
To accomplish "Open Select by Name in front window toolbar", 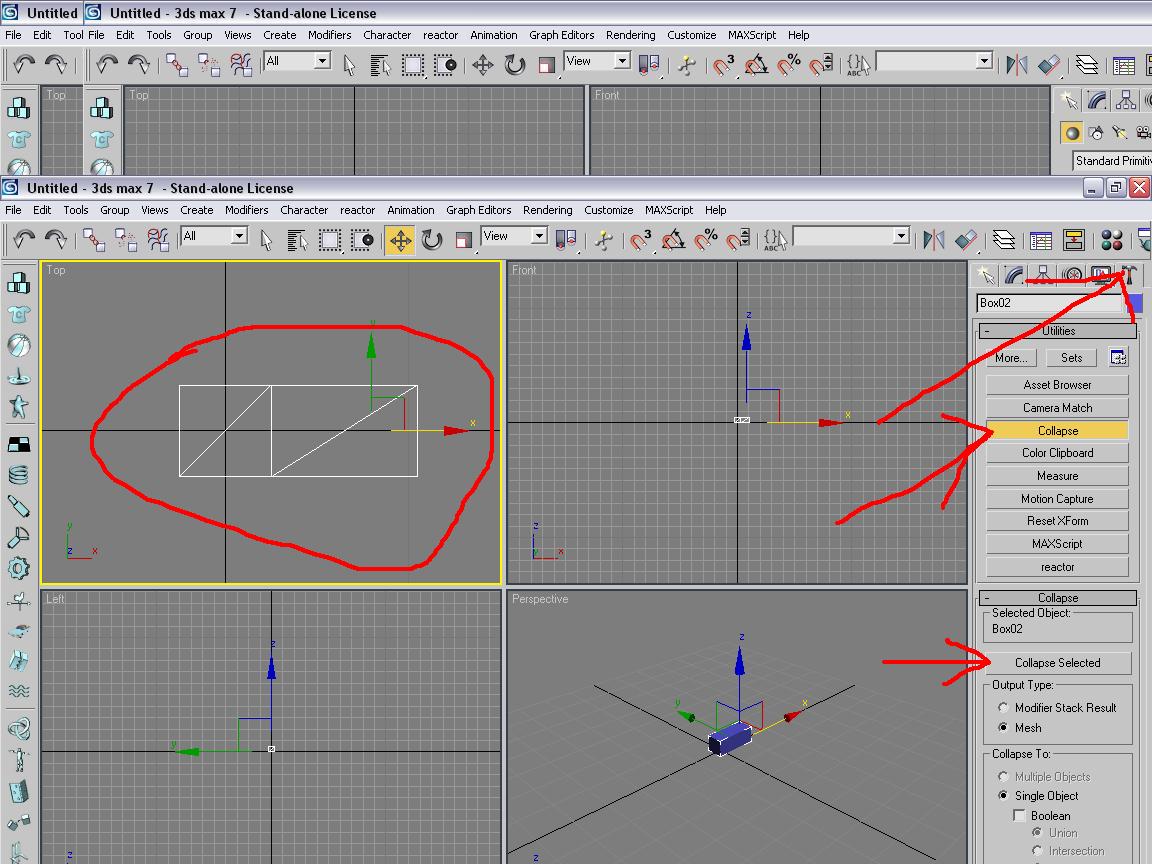I will tap(297, 240).
